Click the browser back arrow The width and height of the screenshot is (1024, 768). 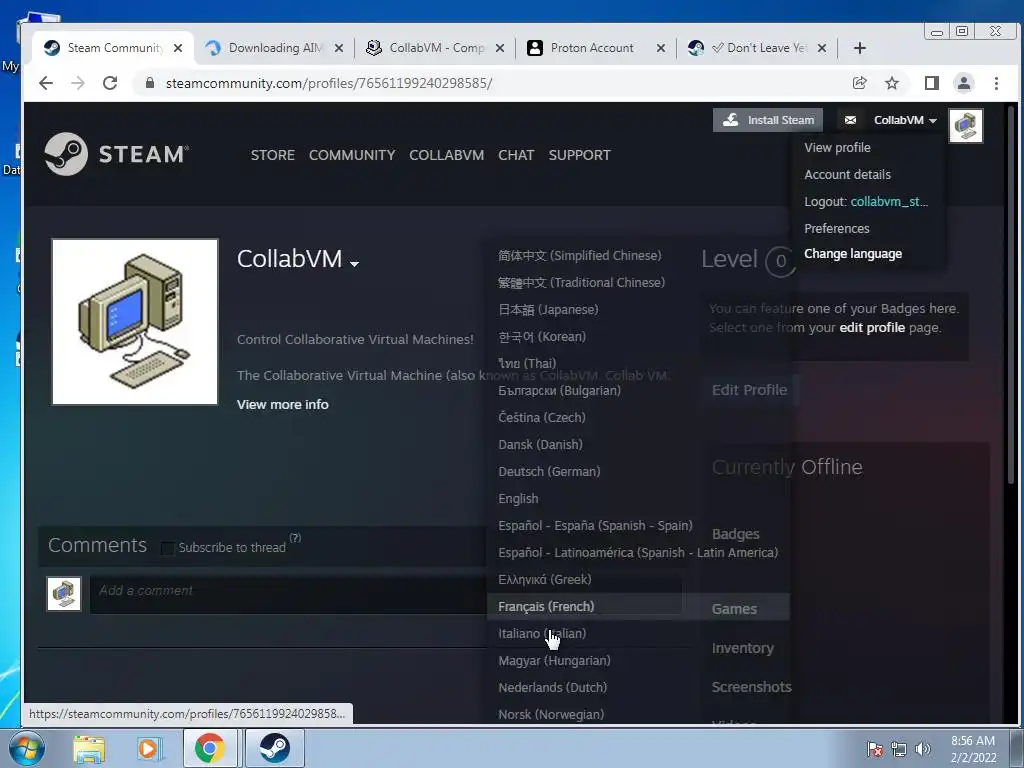[46, 83]
